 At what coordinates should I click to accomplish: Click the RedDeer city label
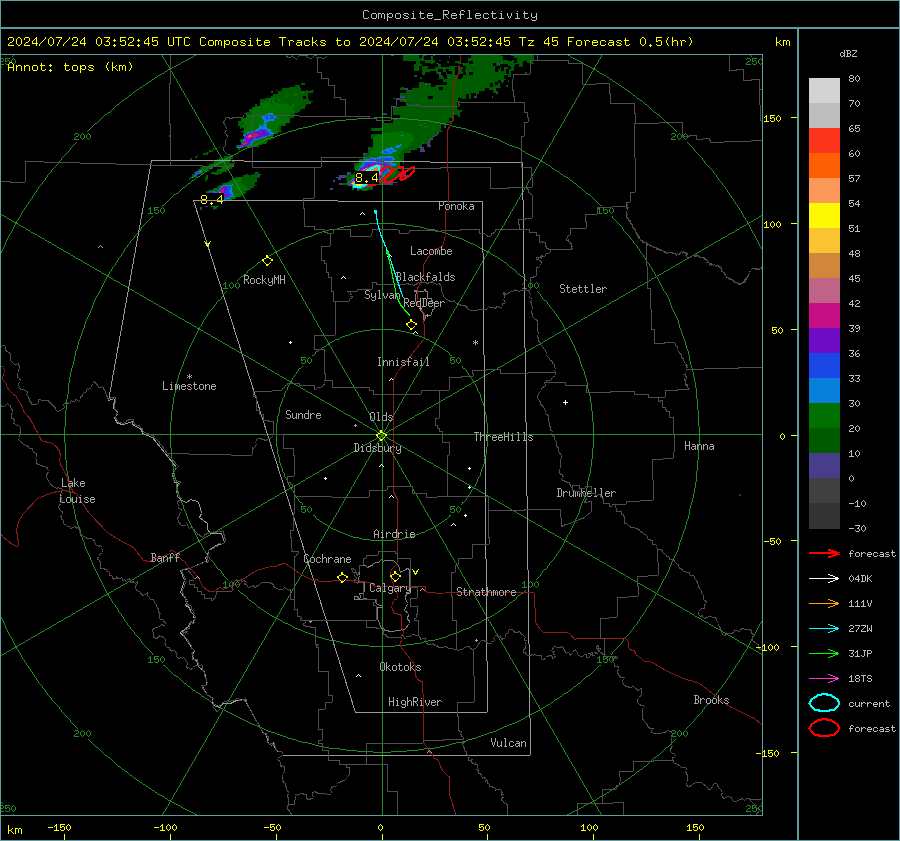(424, 303)
